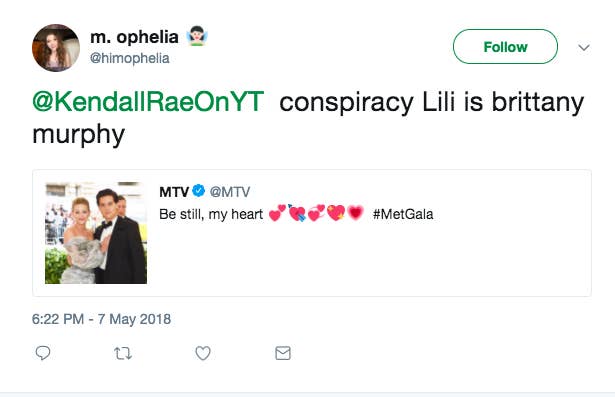Expand the tweet options chevron menu
Screen dimensions: 615x397
(584, 47)
